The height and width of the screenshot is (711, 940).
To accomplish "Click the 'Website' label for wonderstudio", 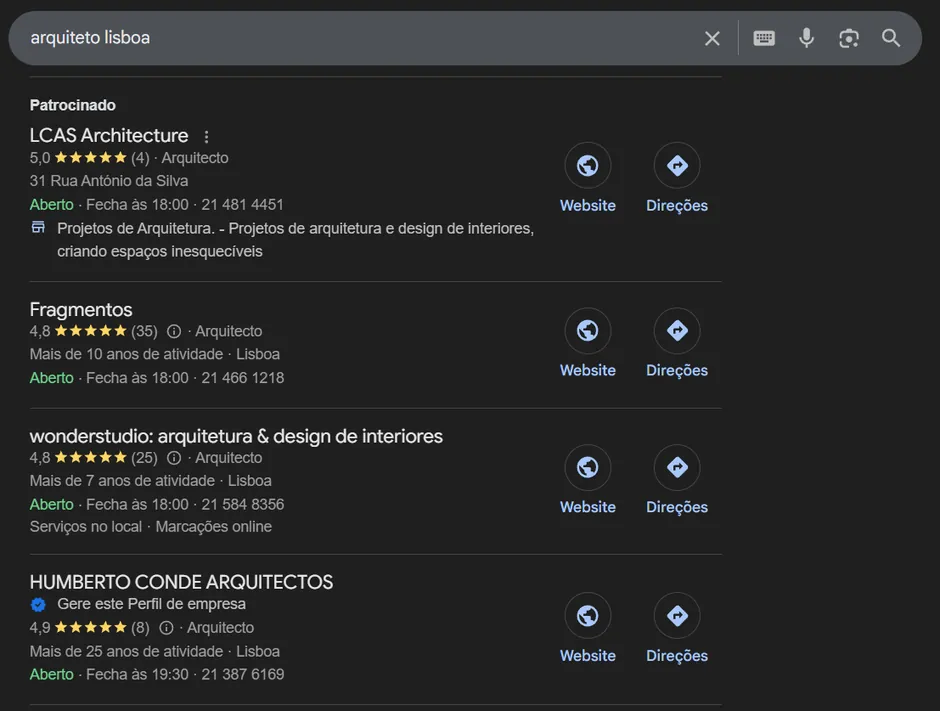I will pos(588,507).
